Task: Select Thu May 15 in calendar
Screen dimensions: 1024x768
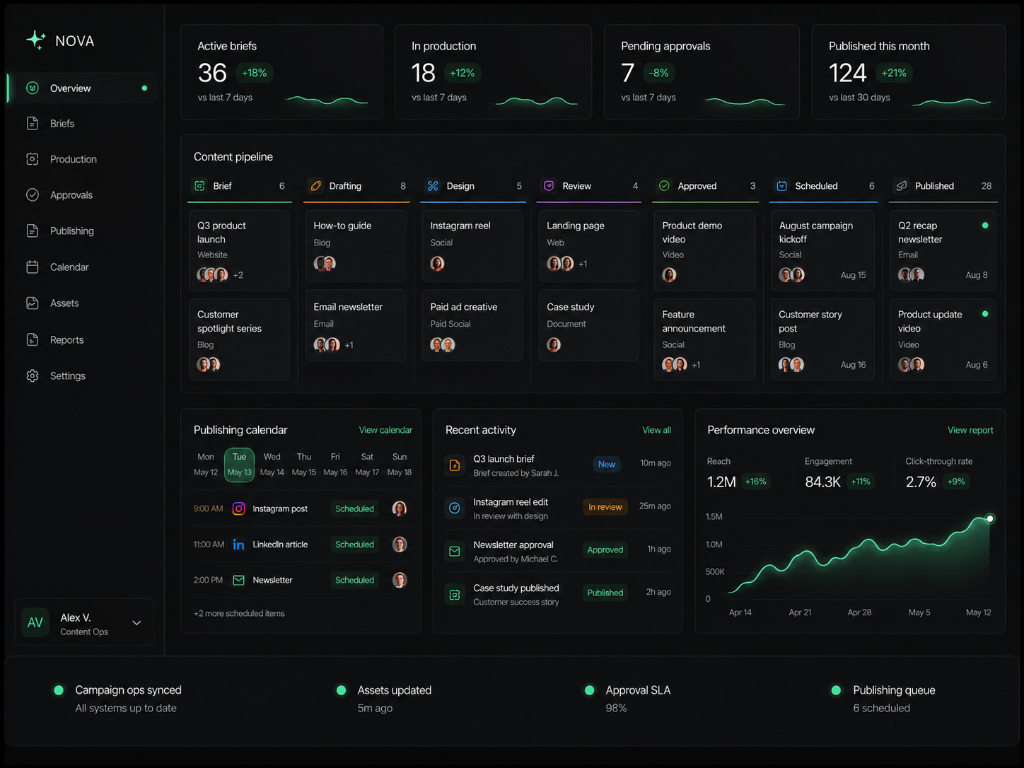Action: [x=304, y=464]
